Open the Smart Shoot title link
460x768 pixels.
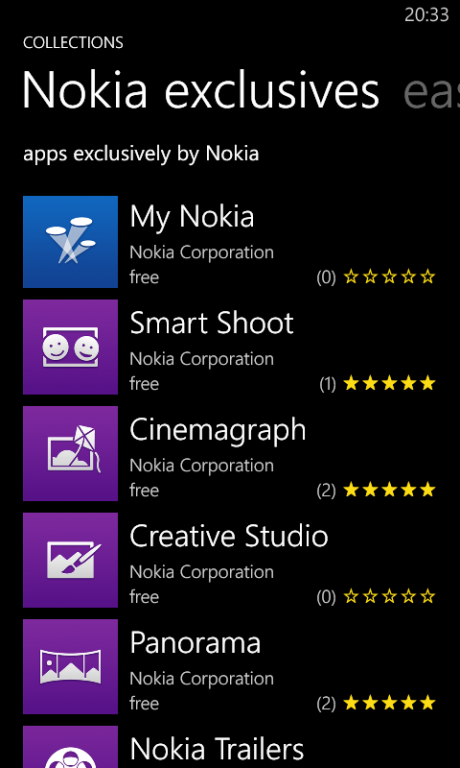(x=212, y=323)
